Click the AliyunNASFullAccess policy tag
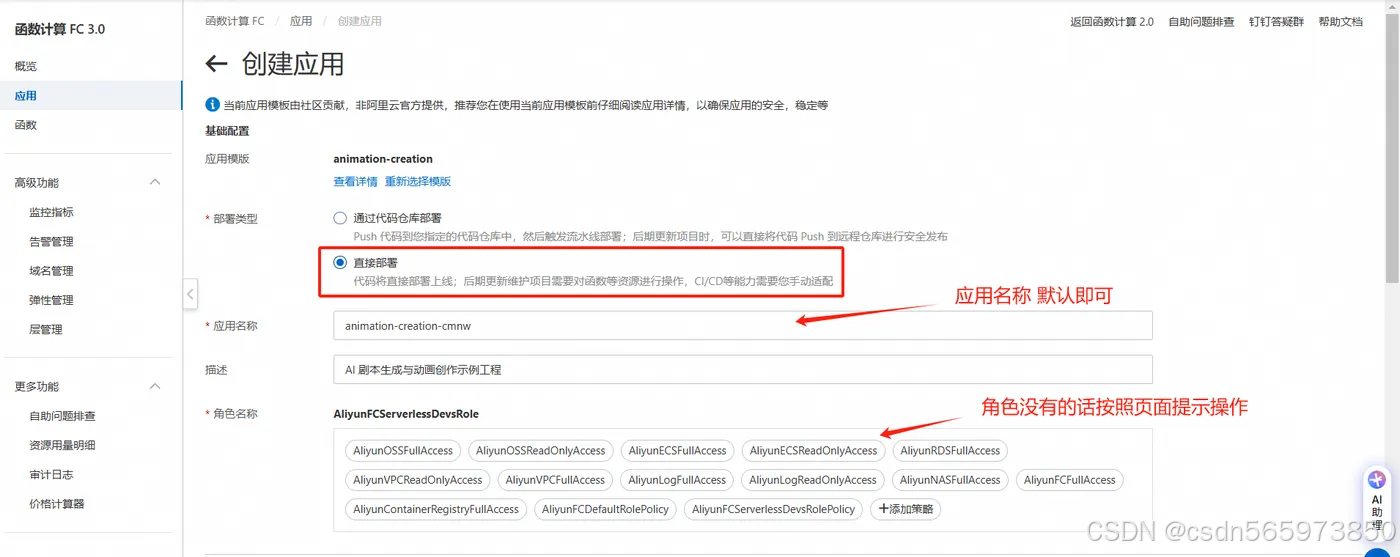 click(x=950, y=480)
